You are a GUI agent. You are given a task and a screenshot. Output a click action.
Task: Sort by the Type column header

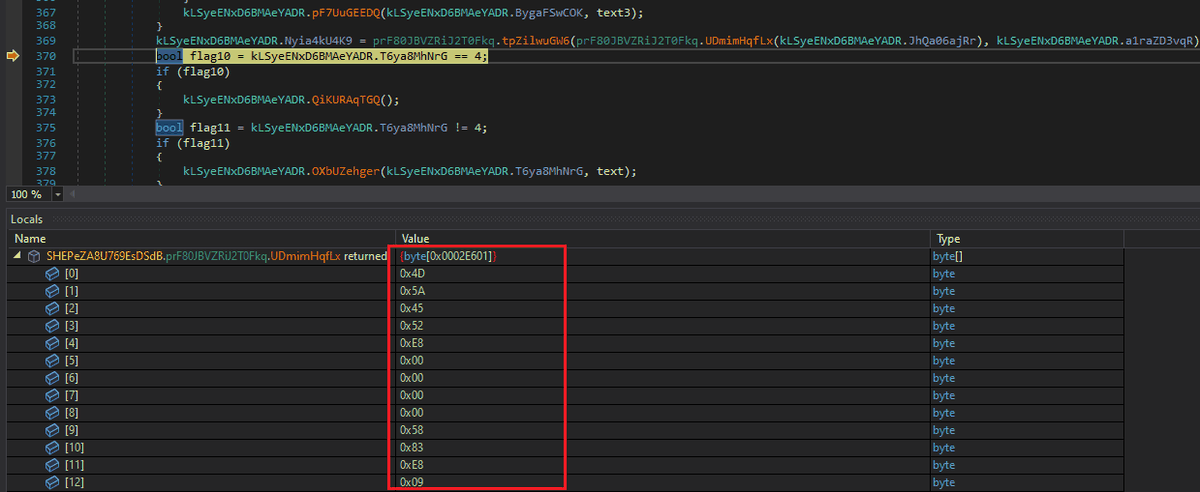pos(1026,239)
